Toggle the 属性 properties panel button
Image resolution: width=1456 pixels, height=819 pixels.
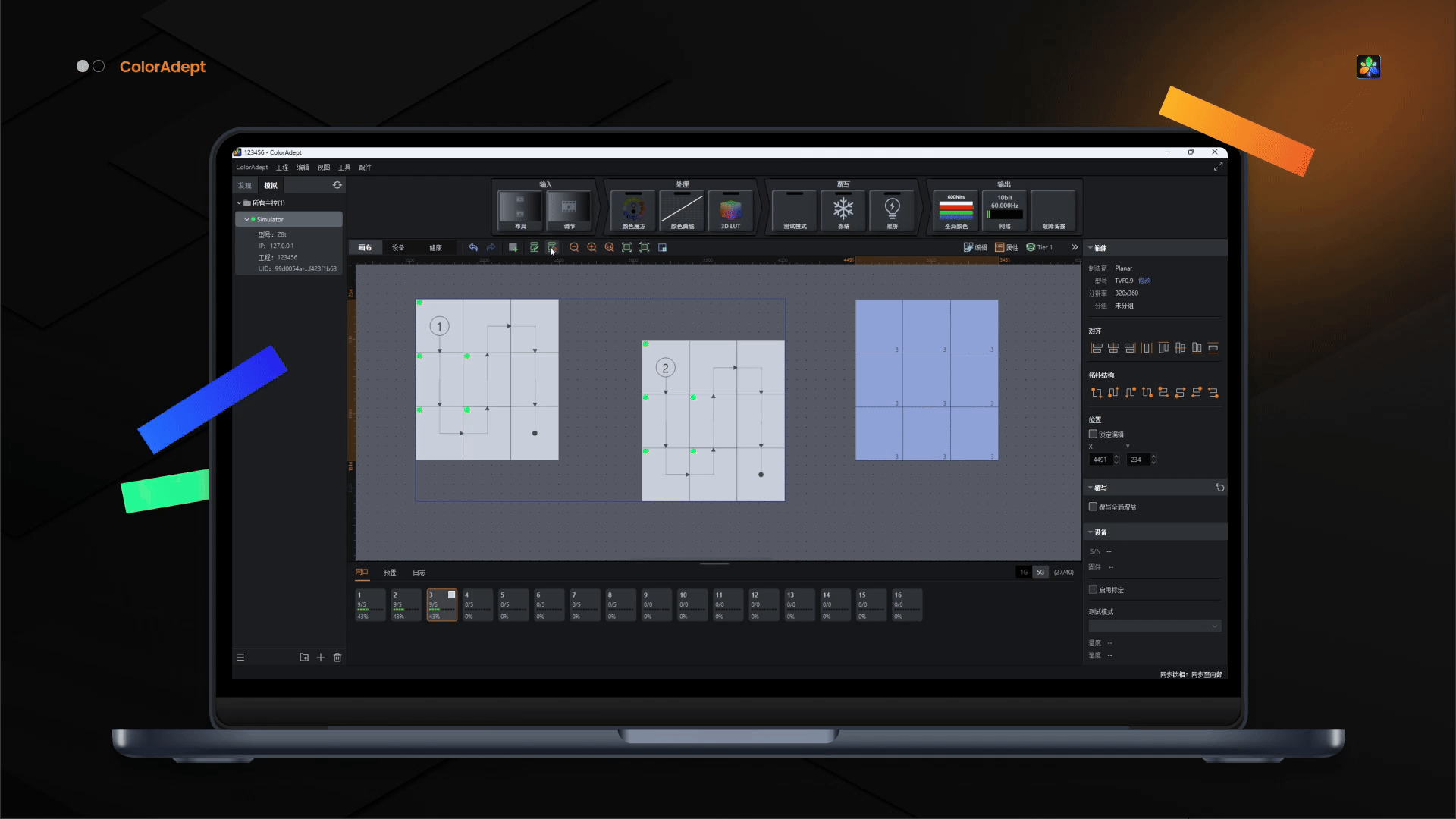tap(1007, 247)
